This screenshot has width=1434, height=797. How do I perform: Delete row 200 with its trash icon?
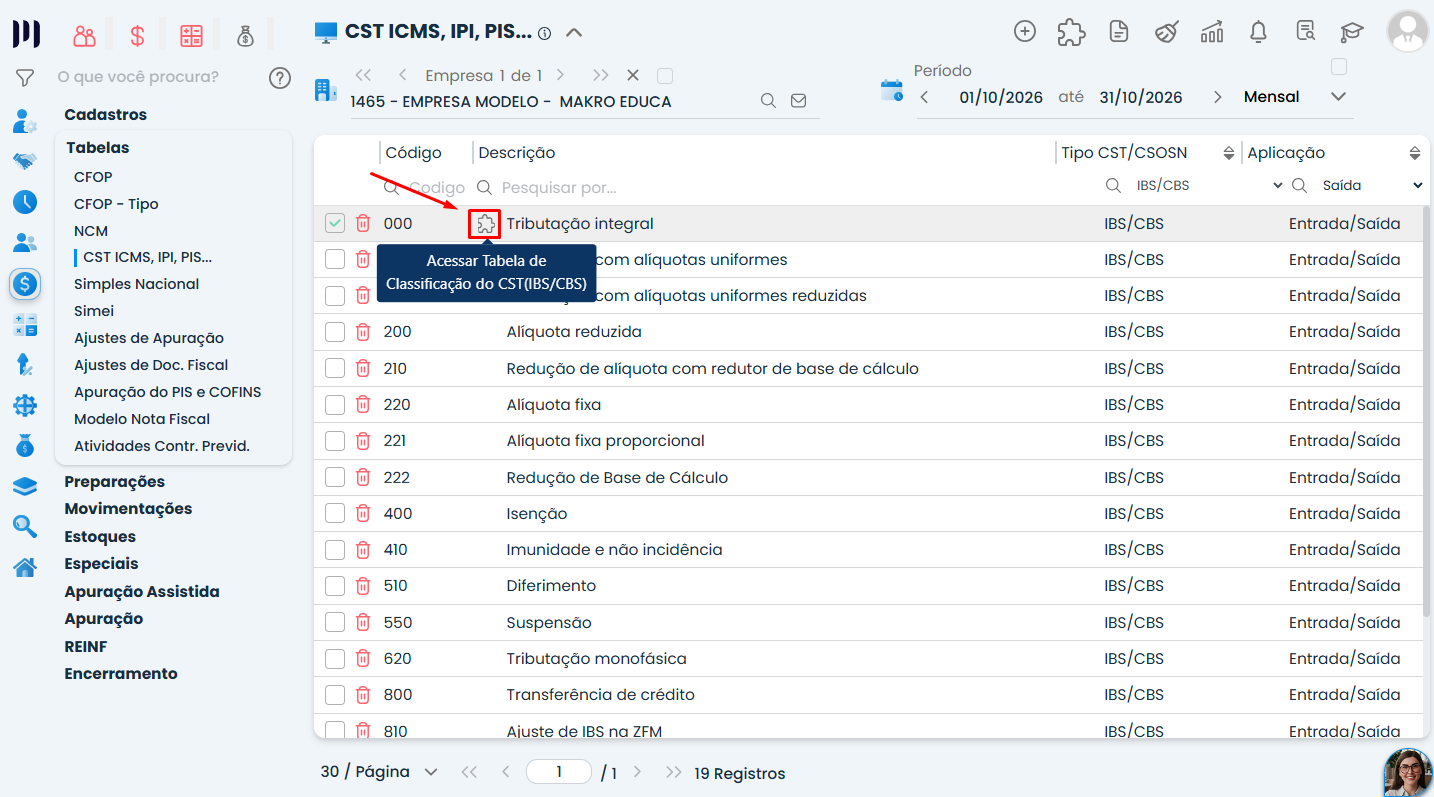pyautogui.click(x=363, y=332)
